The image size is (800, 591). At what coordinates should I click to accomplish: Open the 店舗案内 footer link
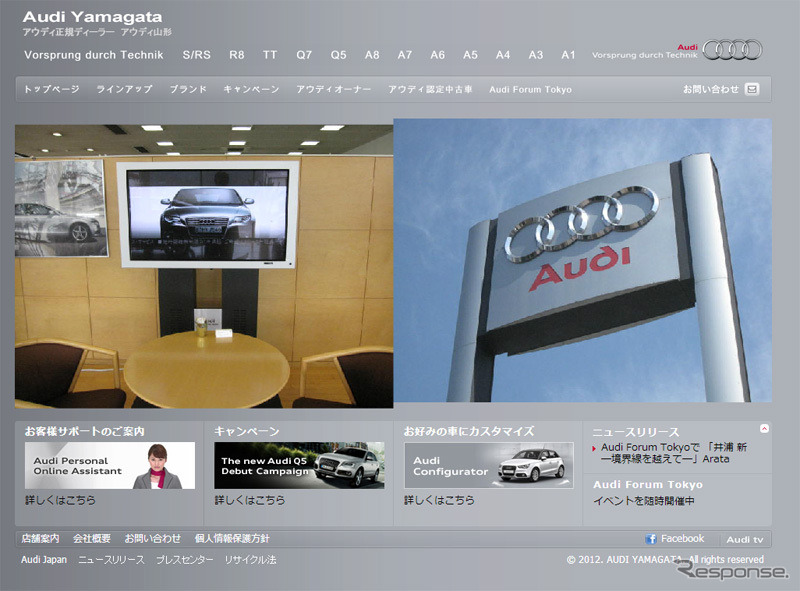pos(40,538)
